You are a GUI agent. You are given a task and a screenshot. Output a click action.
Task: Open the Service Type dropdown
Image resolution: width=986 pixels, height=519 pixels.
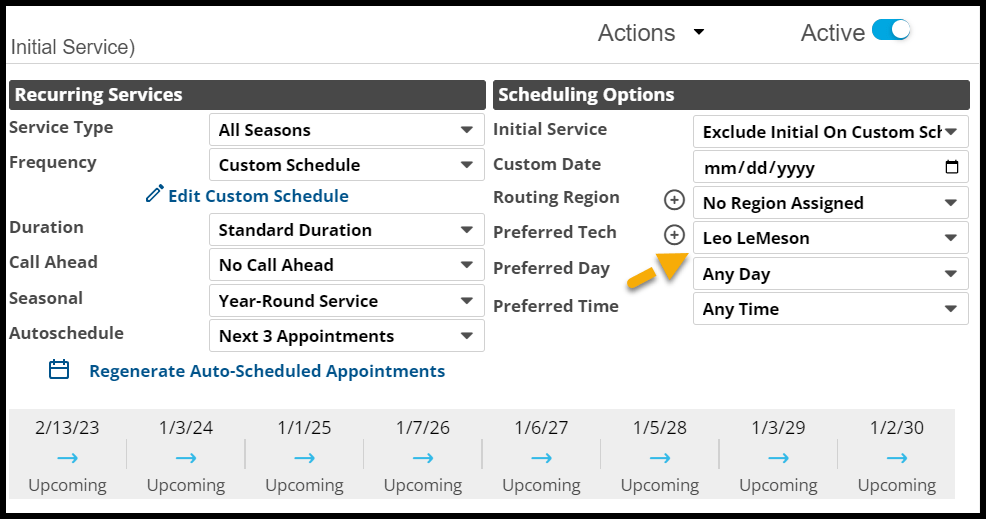[x=346, y=130]
